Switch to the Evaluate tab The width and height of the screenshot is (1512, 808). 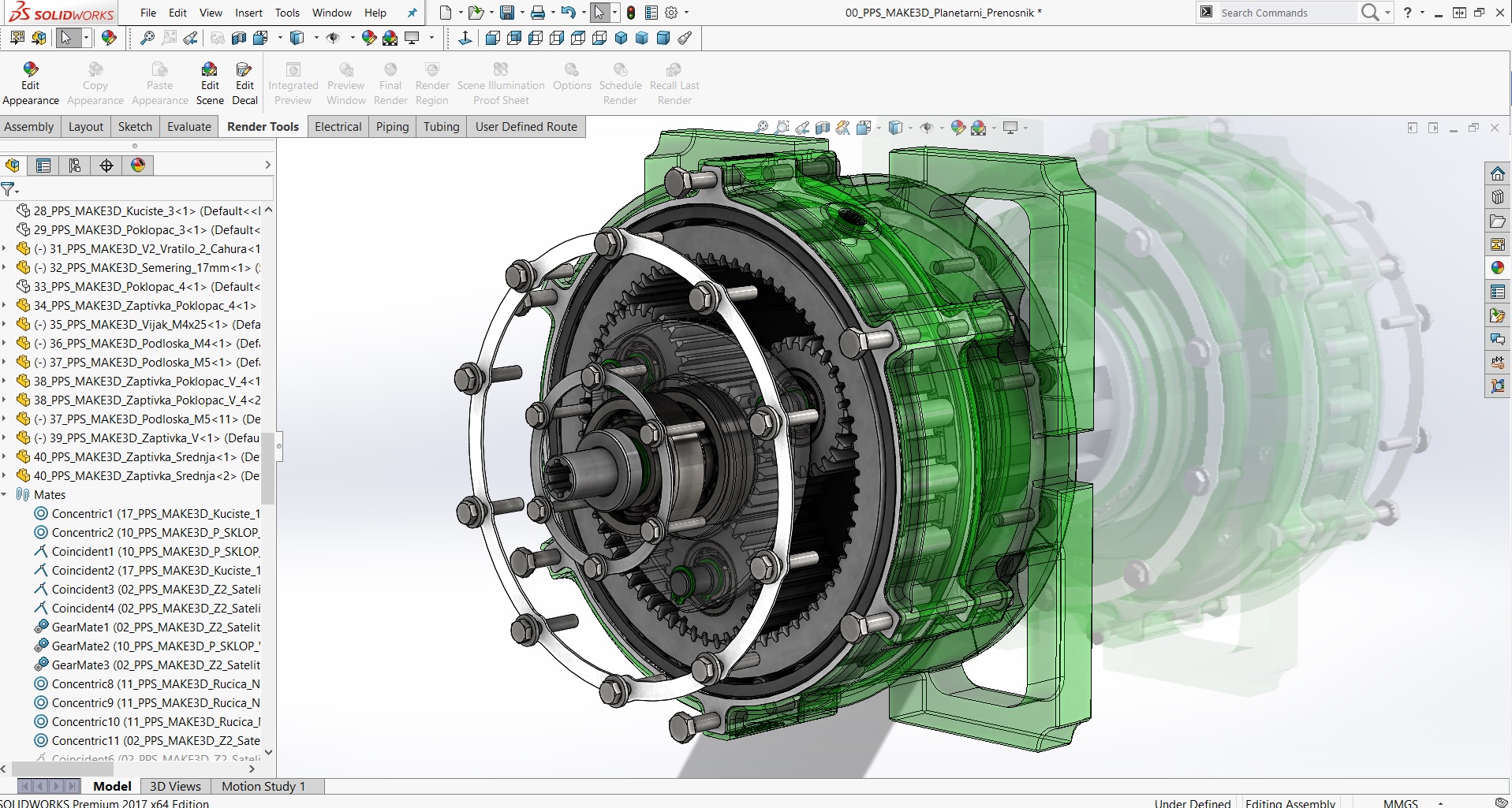click(189, 127)
